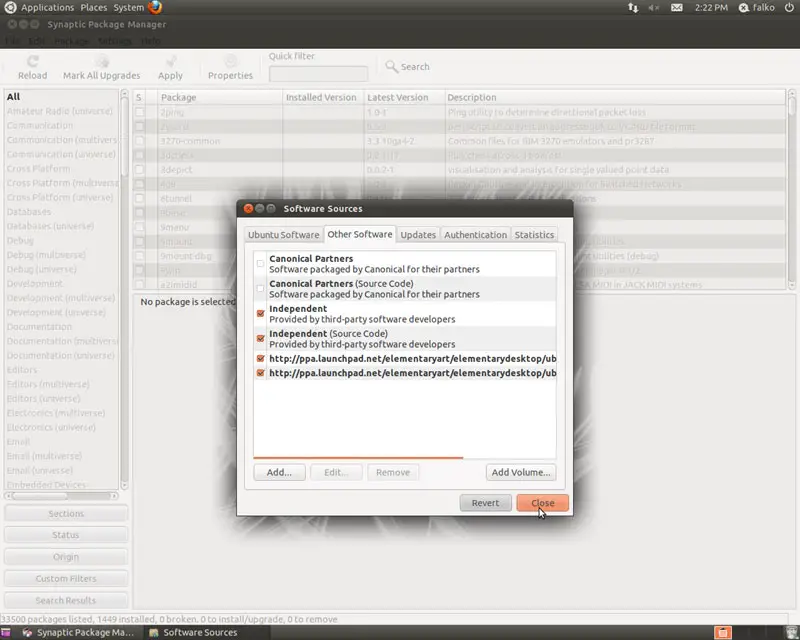
Task: Mark the 9mount-dbg package checkbox
Action: point(140,256)
